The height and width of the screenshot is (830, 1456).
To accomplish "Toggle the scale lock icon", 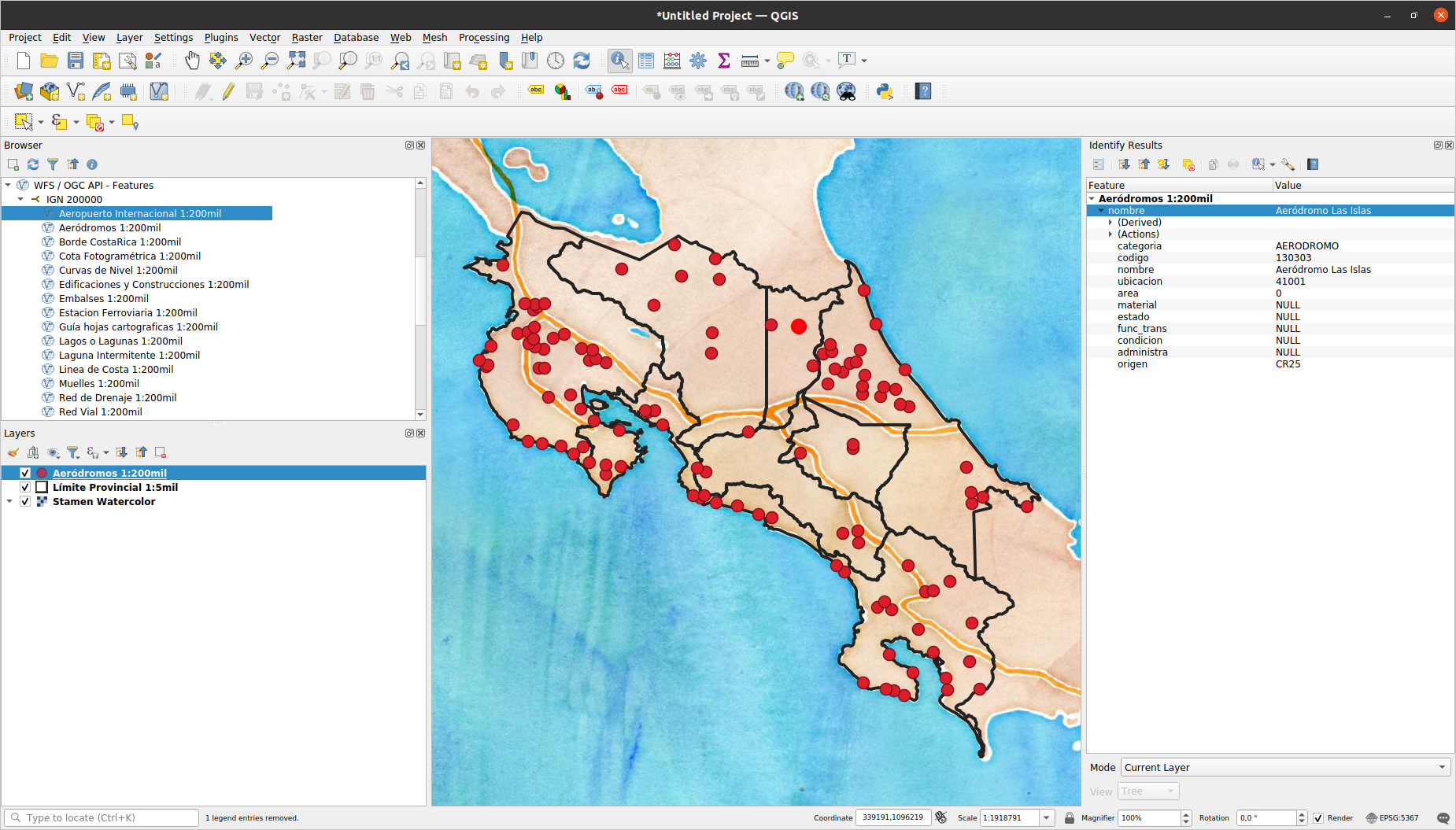I will click(x=1070, y=818).
